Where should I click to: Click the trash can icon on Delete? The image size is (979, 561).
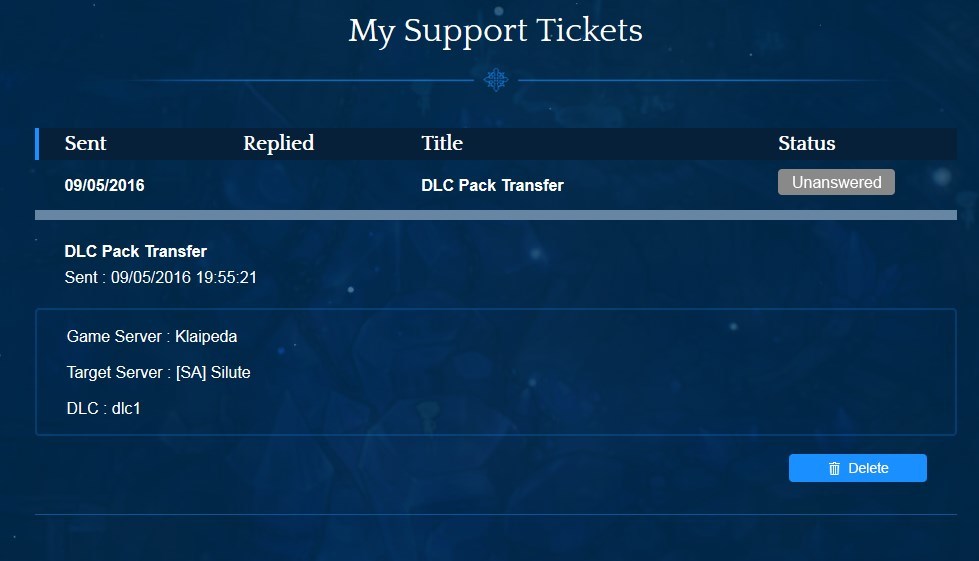834,468
